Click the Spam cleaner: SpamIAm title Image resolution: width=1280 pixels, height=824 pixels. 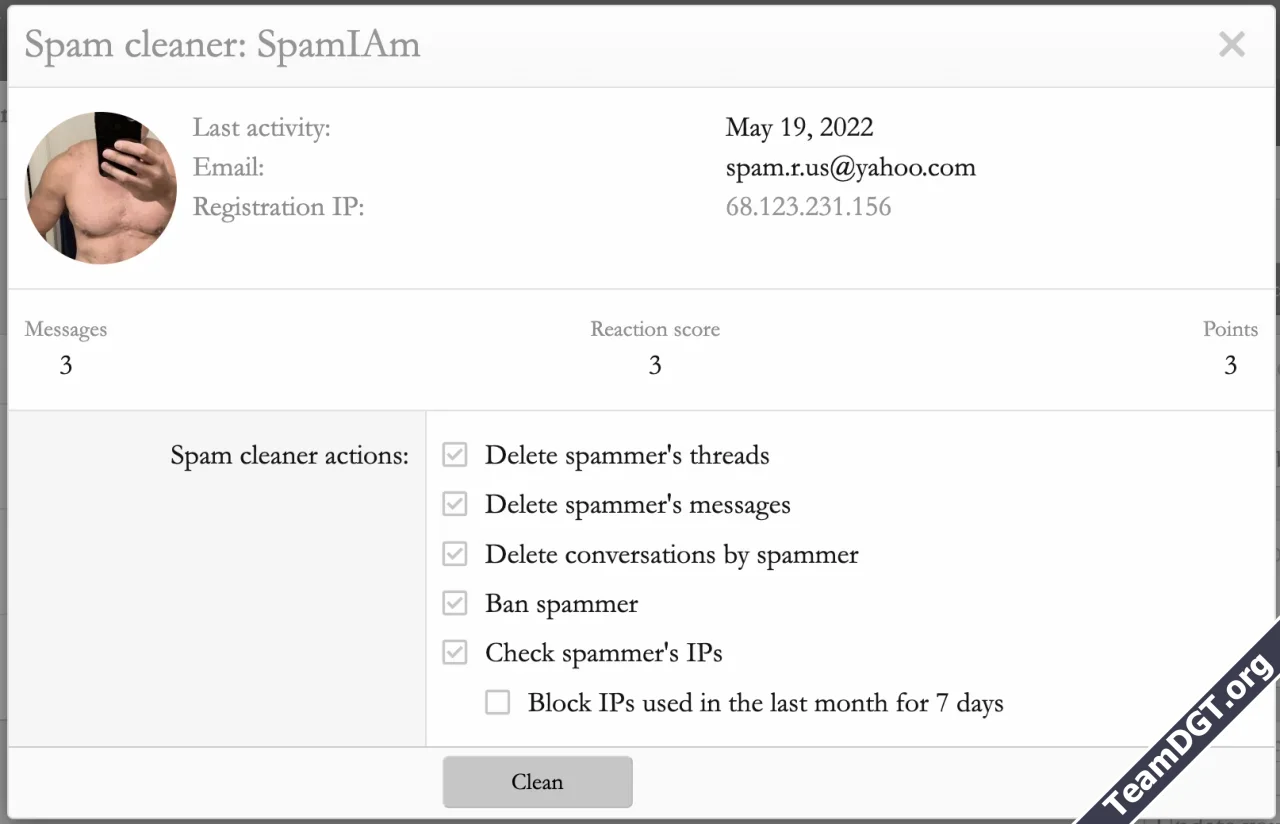[222, 45]
